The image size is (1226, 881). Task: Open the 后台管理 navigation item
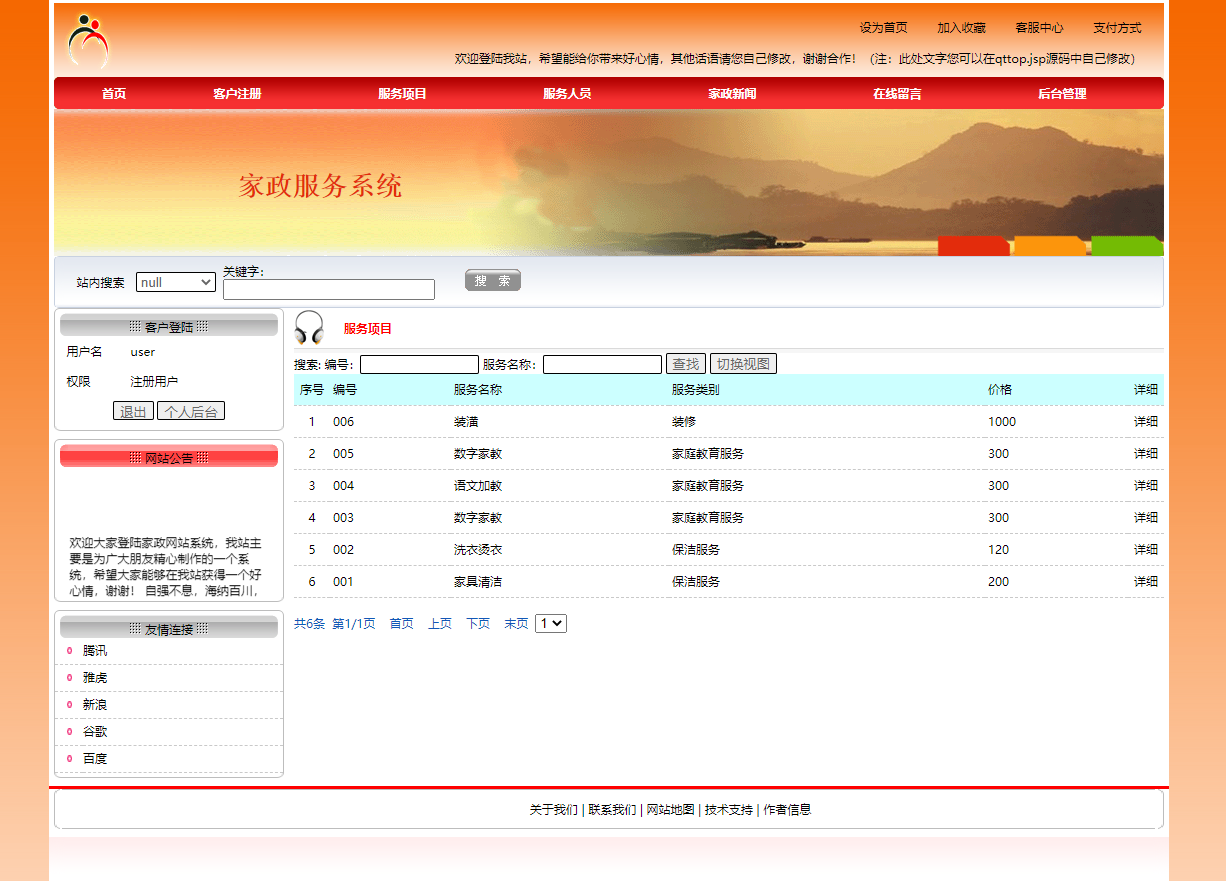(x=1059, y=93)
